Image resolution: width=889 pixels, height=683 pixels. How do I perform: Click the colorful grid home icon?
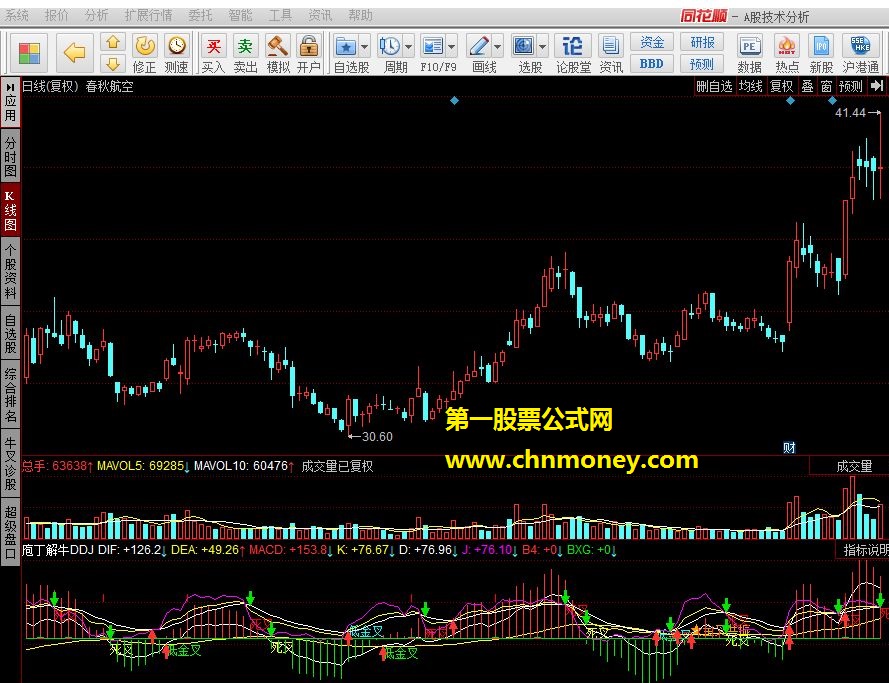click(29, 53)
